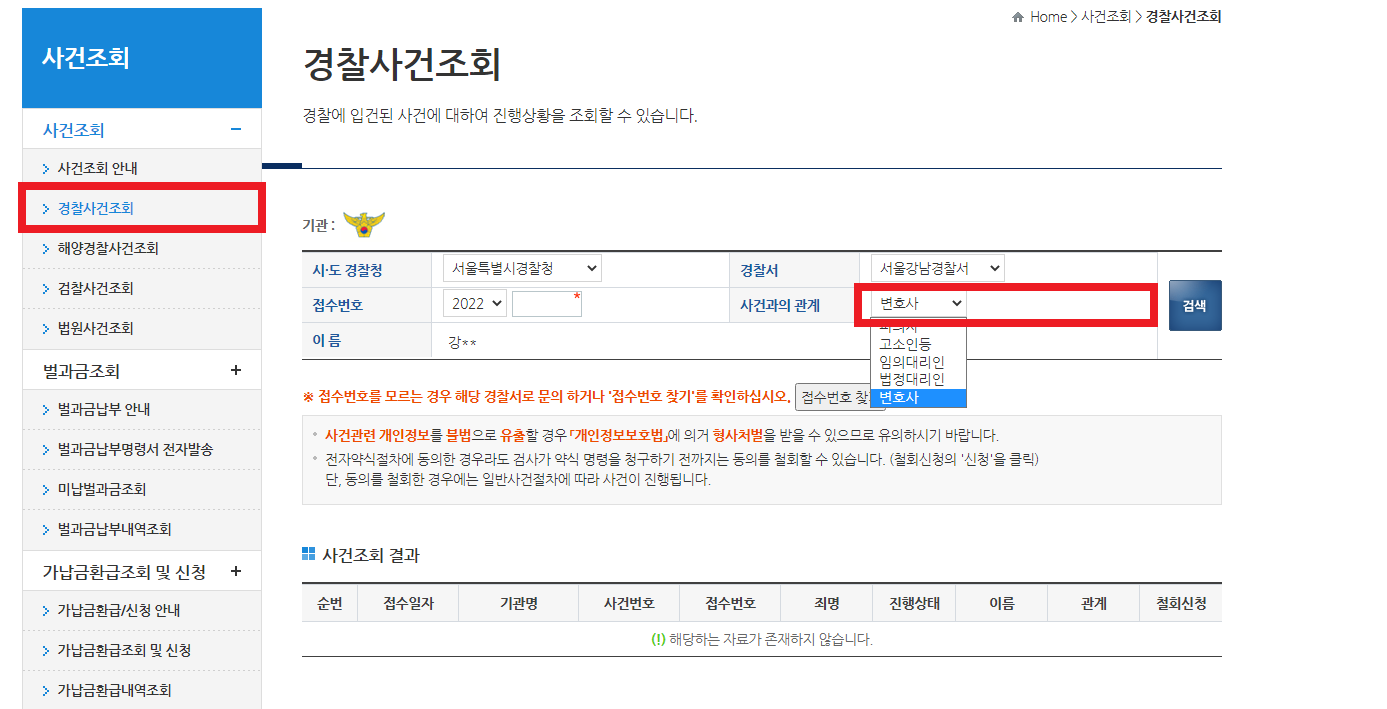Expand 가납금환급조회 및 신청 header plus icon
This screenshot has height=709, width=1387.
click(236, 571)
